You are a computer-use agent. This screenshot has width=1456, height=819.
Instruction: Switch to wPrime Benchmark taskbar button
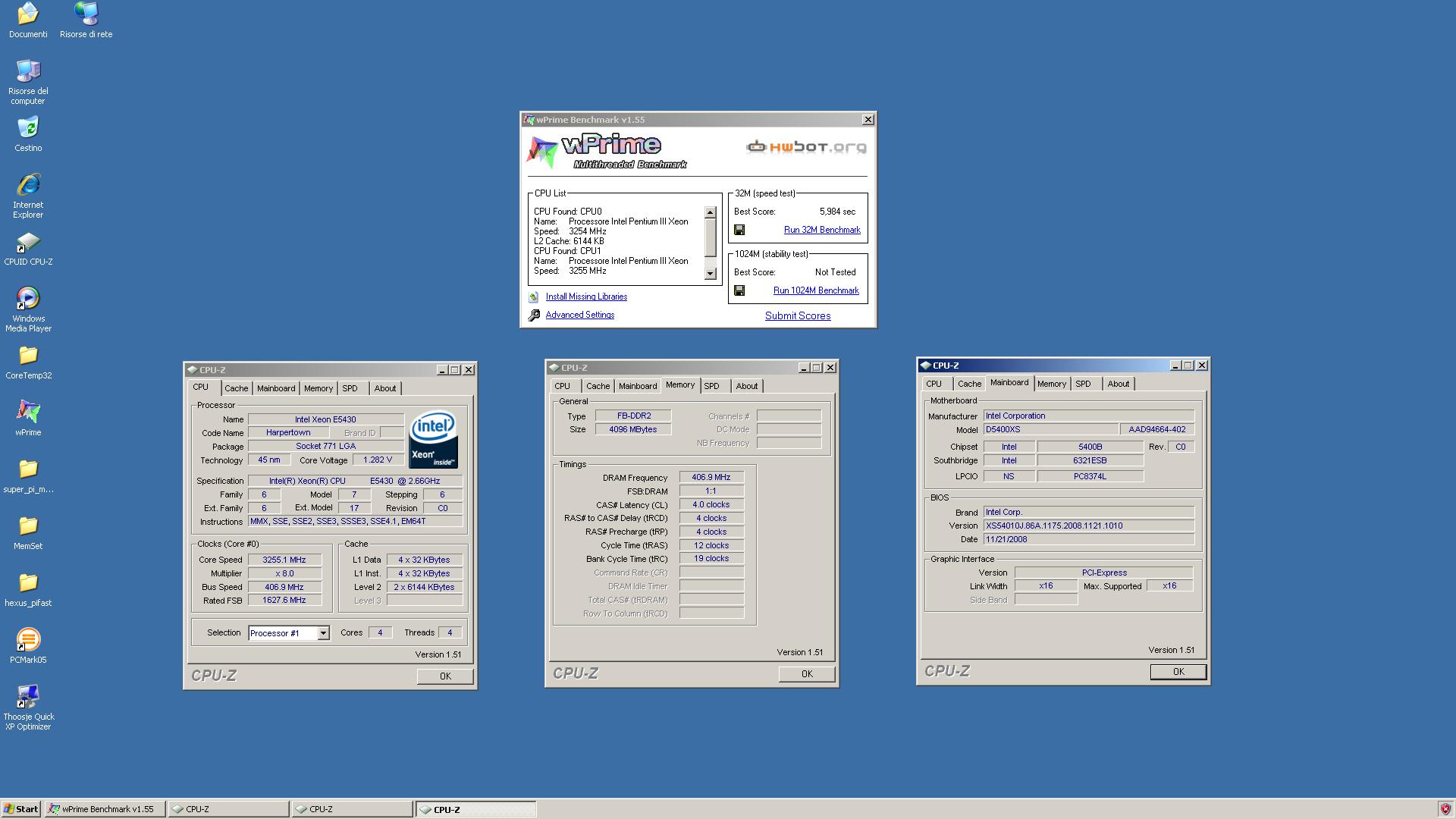point(105,809)
